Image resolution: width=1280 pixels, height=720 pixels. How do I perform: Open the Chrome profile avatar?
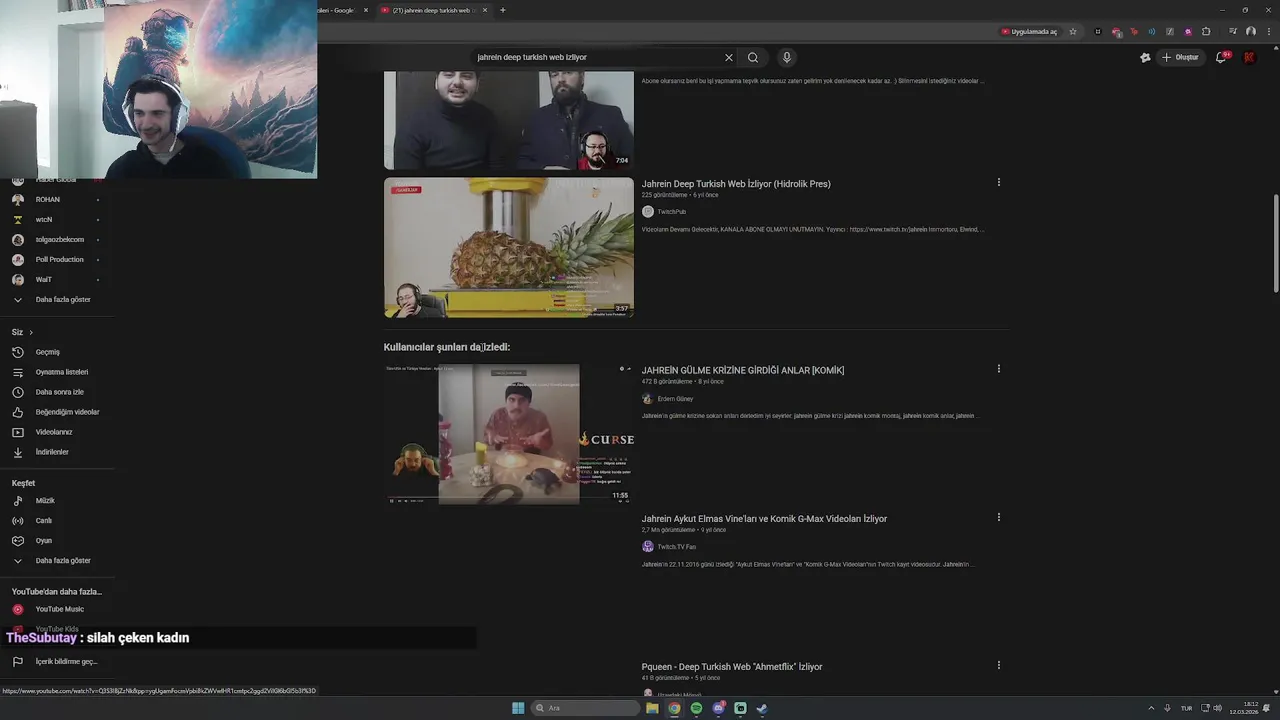coord(1251,31)
